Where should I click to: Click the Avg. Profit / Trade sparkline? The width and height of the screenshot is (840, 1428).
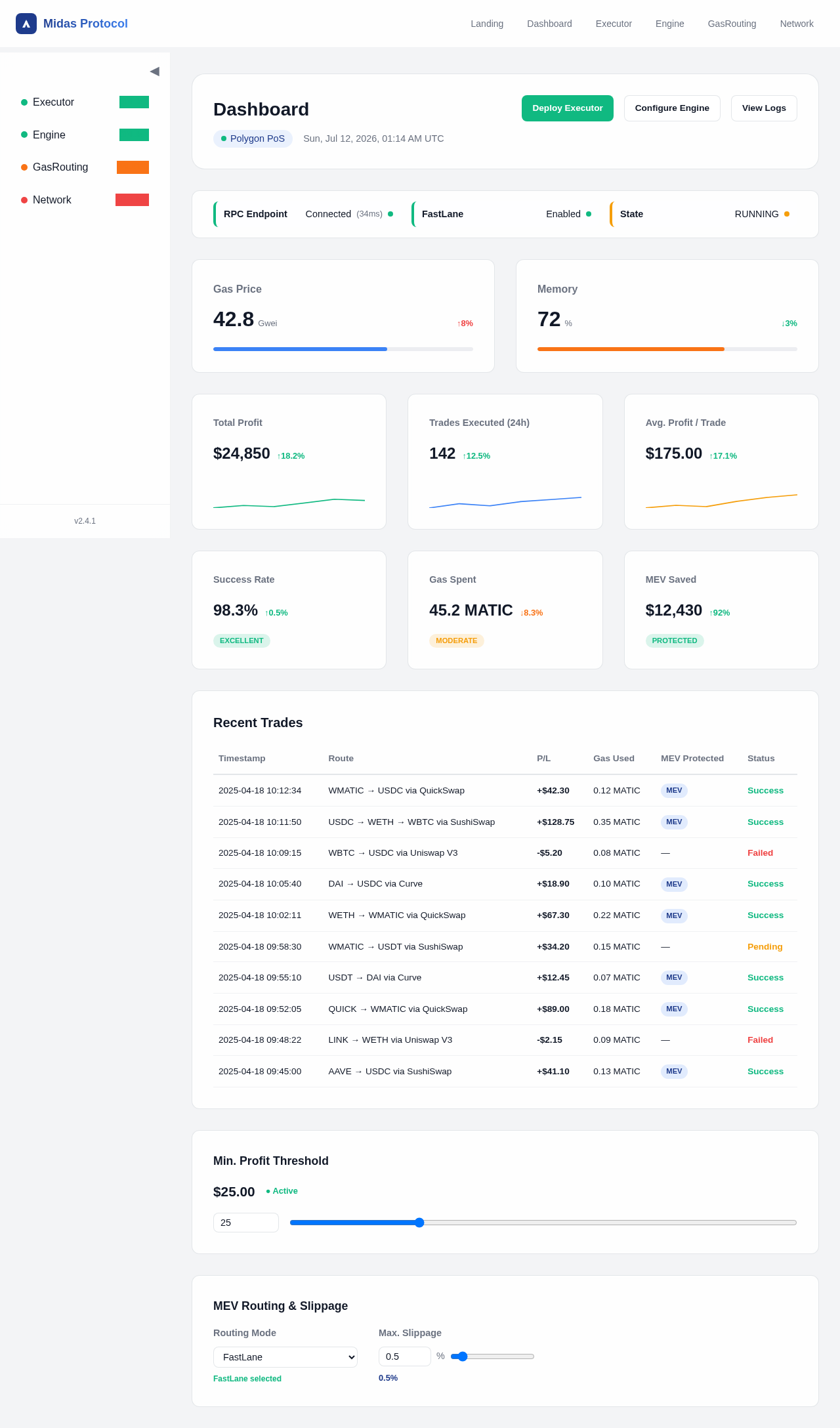click(721, 501)
